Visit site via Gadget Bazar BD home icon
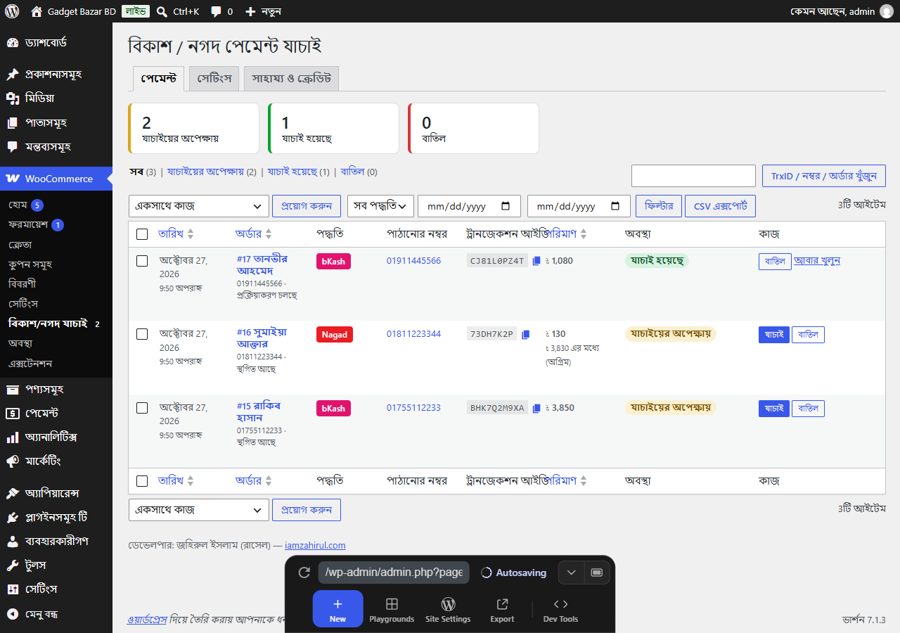The image size is (900, 633). click(36, 11)
